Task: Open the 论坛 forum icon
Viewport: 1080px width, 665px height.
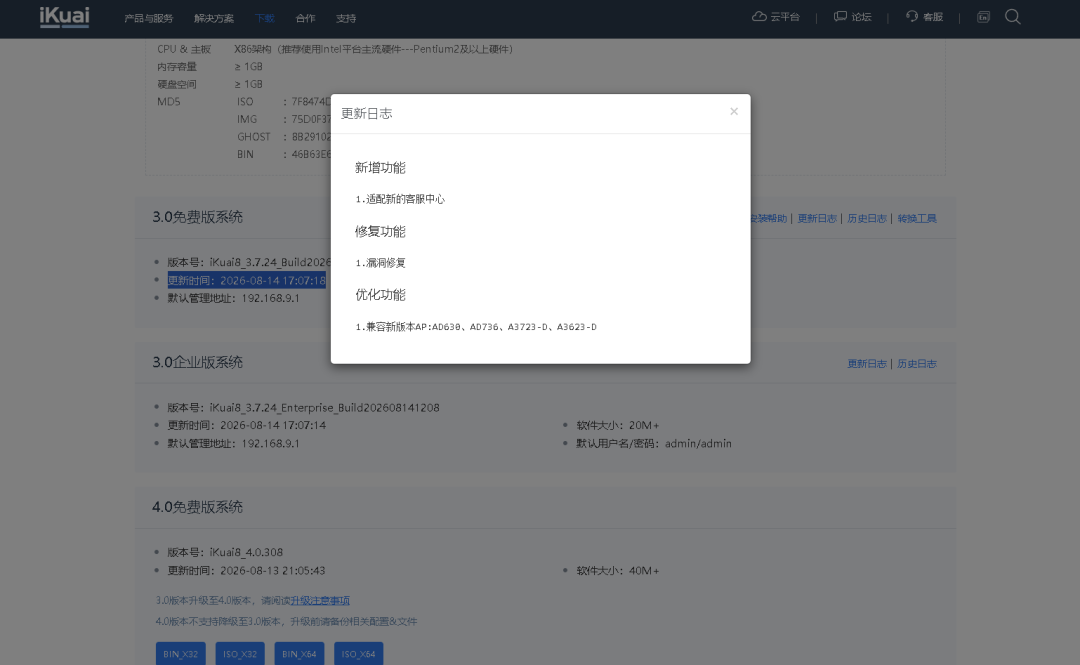Action: click(840, 17)
